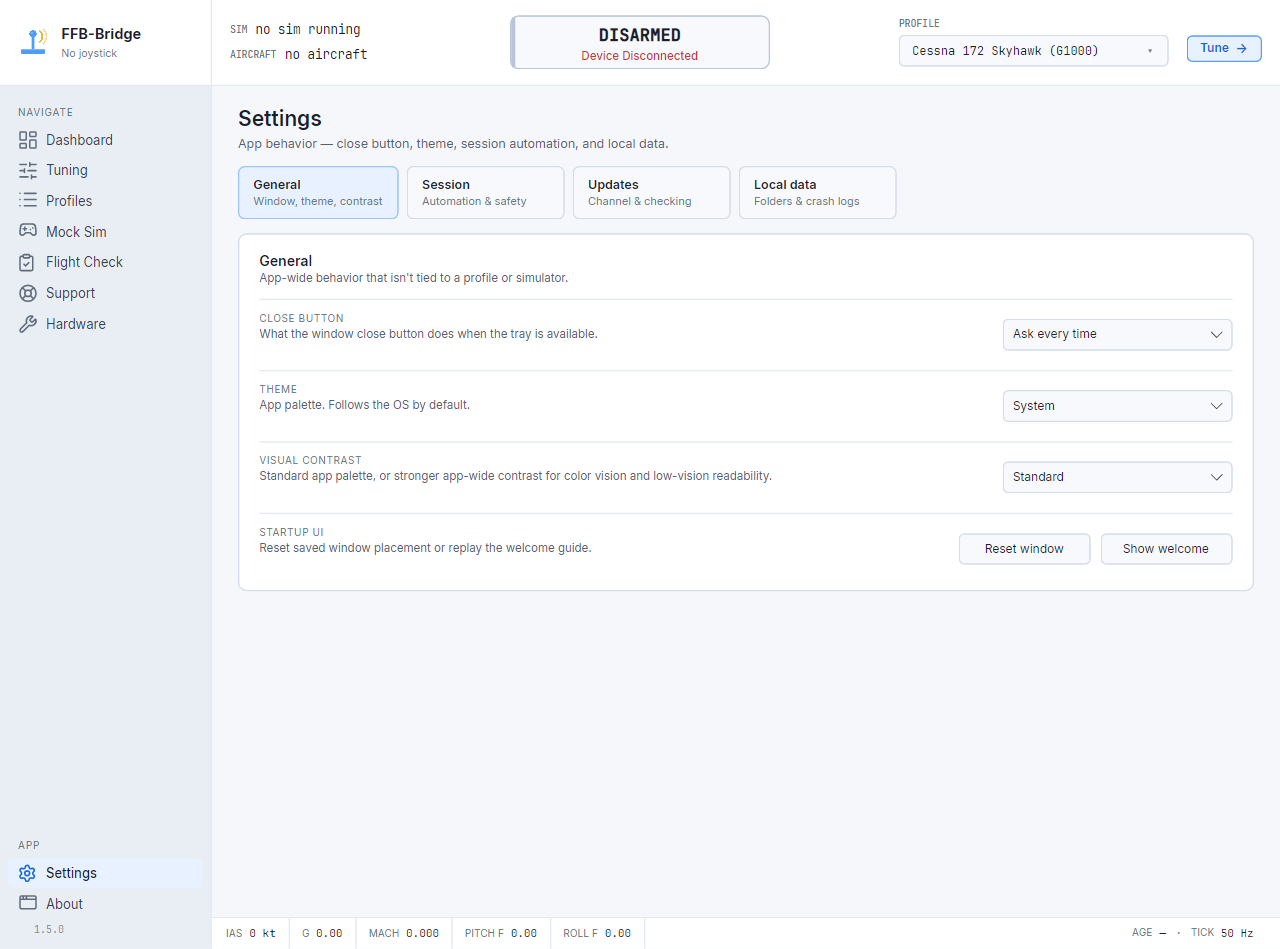Click the Flight Check clipboard icon

28,262
